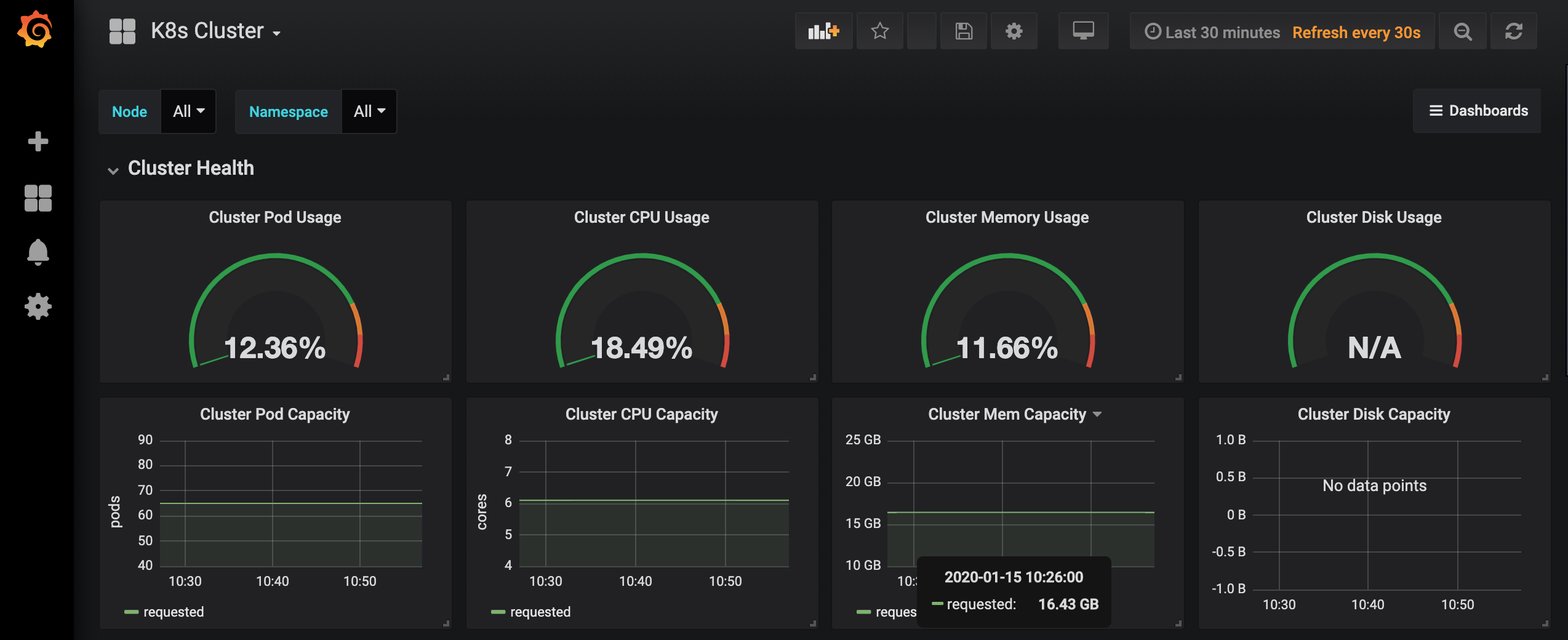
Task: Click the Cluster Memory Usage panel title
Action: click(1007, 217)
